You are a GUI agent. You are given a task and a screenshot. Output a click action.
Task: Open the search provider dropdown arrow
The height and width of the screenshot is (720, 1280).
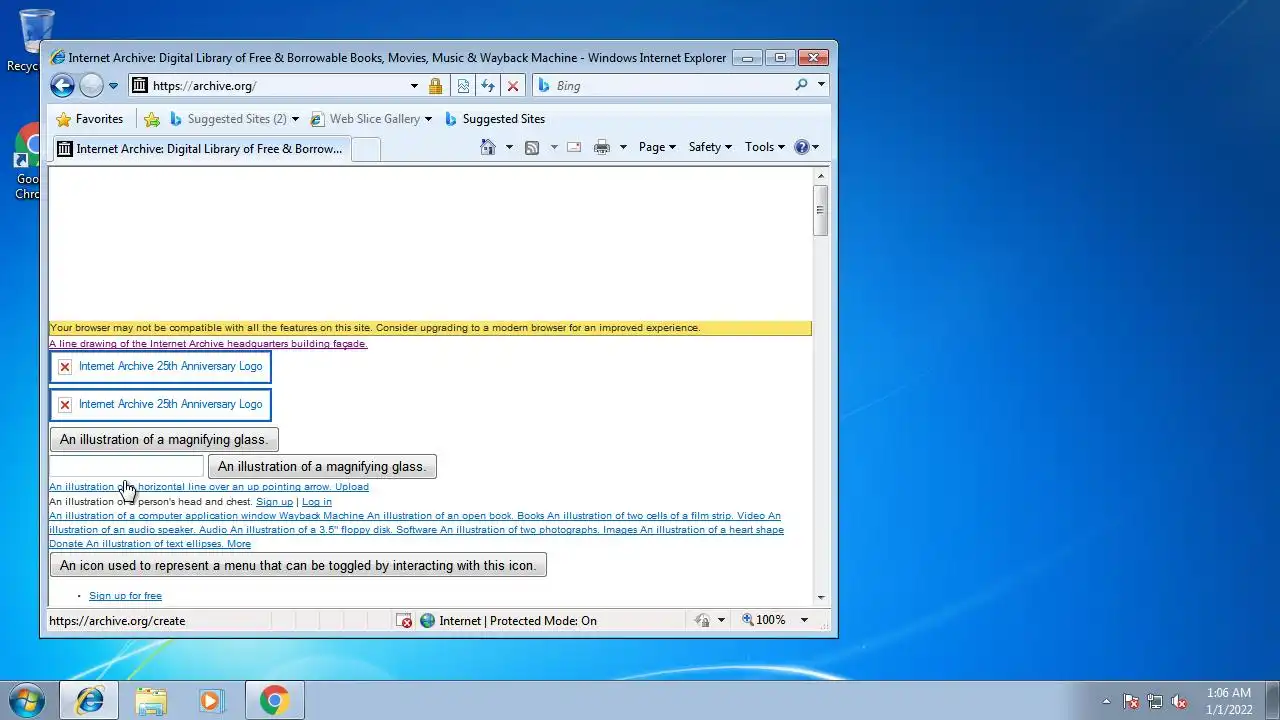[x=821, y=86]
